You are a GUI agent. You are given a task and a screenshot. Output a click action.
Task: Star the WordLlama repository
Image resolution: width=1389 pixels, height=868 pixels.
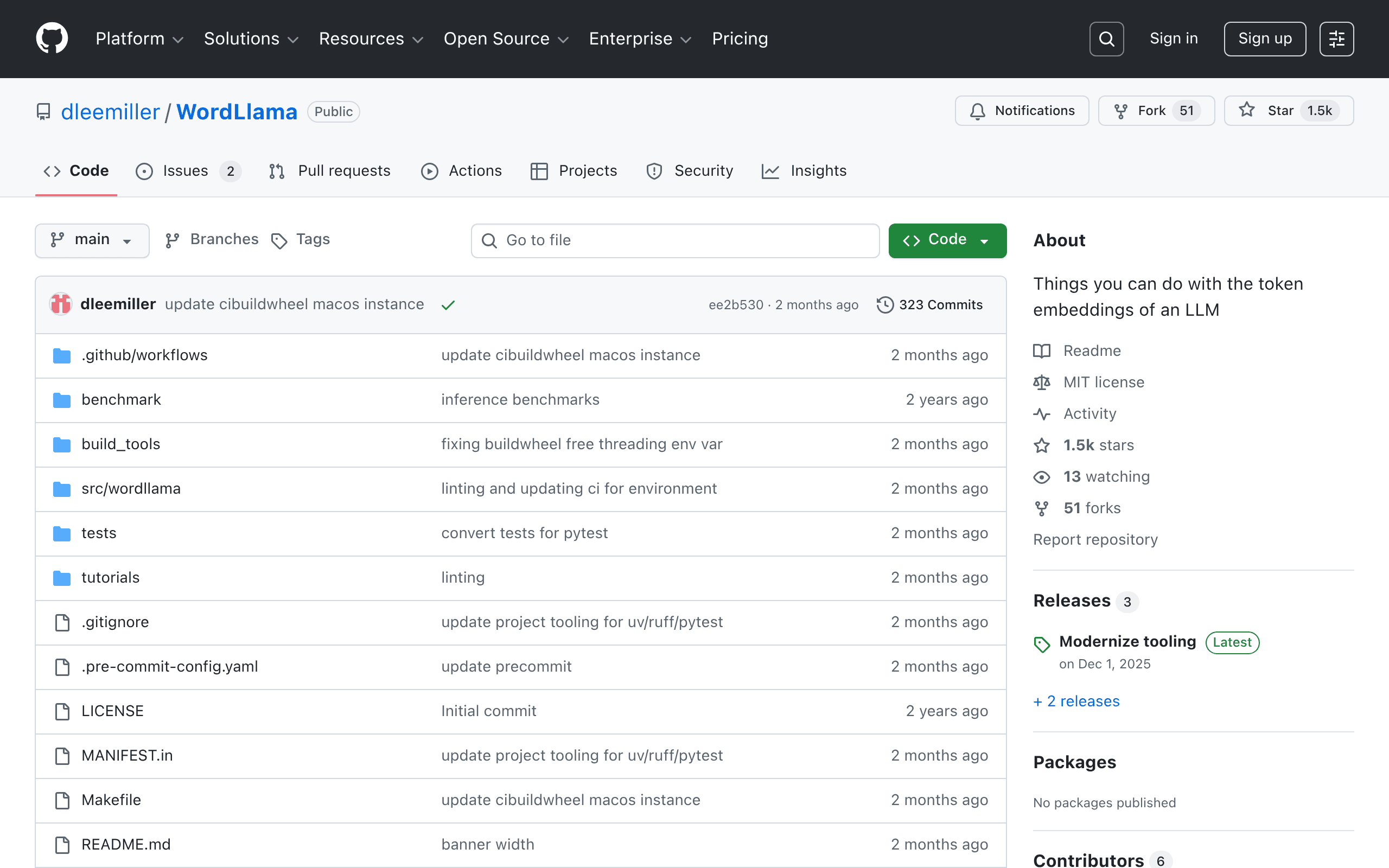(x=1289, y=111)
